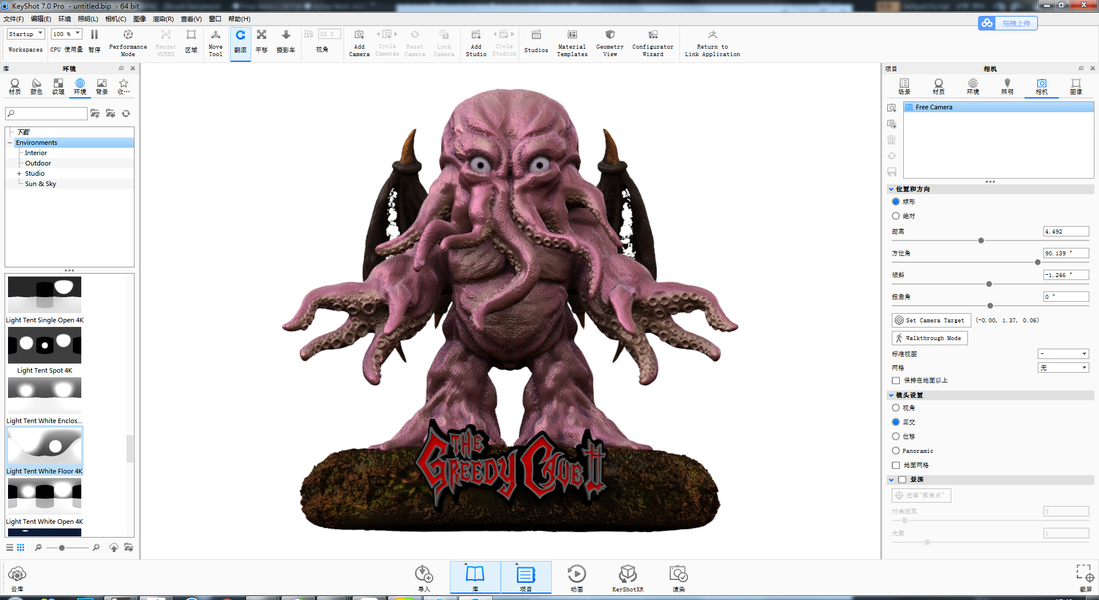This screenshot has width=1099, height=600.
Task: Enable the 保持在地面以上 checkbox
Action: (x=896, y=381)
